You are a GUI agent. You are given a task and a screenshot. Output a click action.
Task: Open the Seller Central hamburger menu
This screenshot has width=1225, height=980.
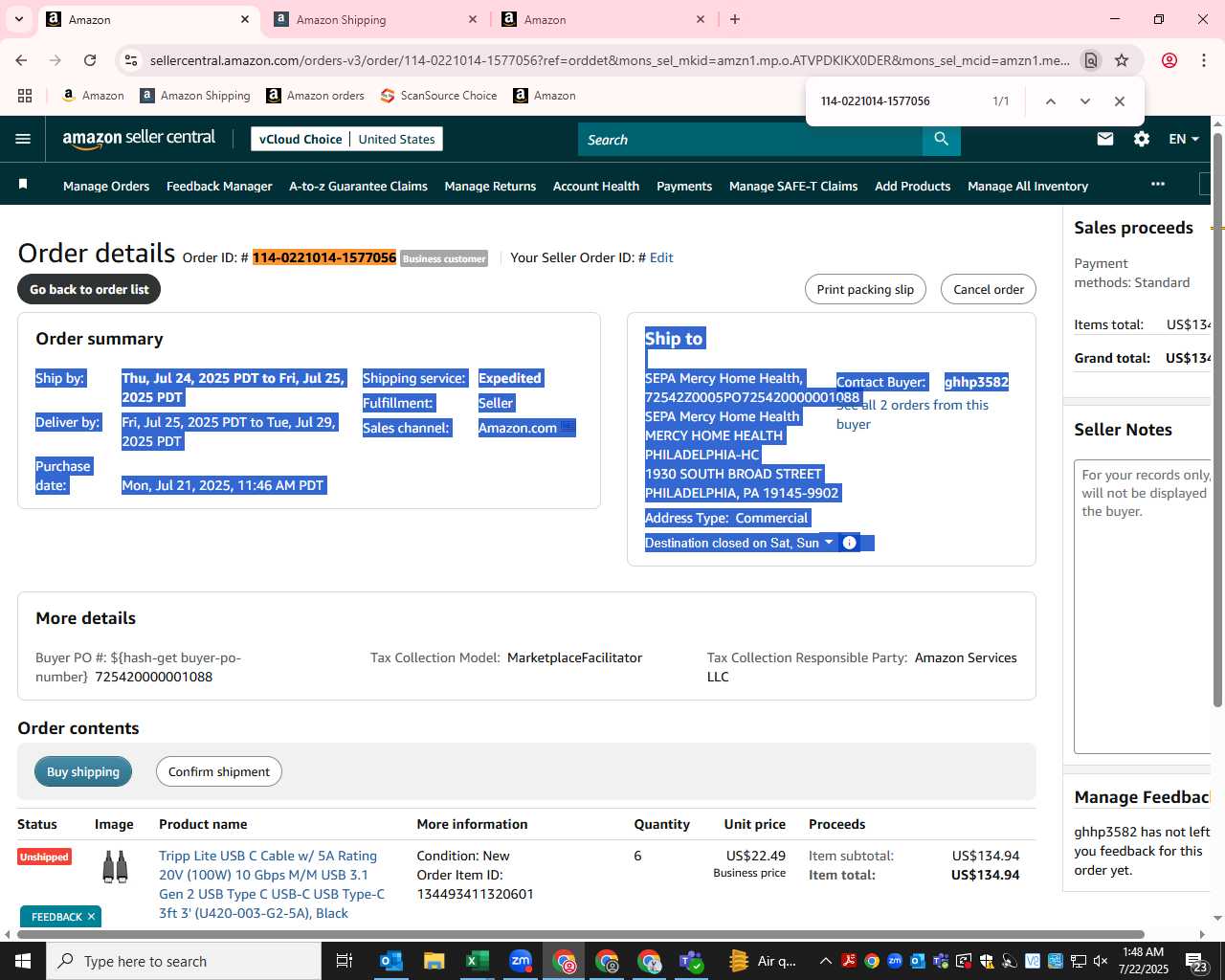coord(23,139)
